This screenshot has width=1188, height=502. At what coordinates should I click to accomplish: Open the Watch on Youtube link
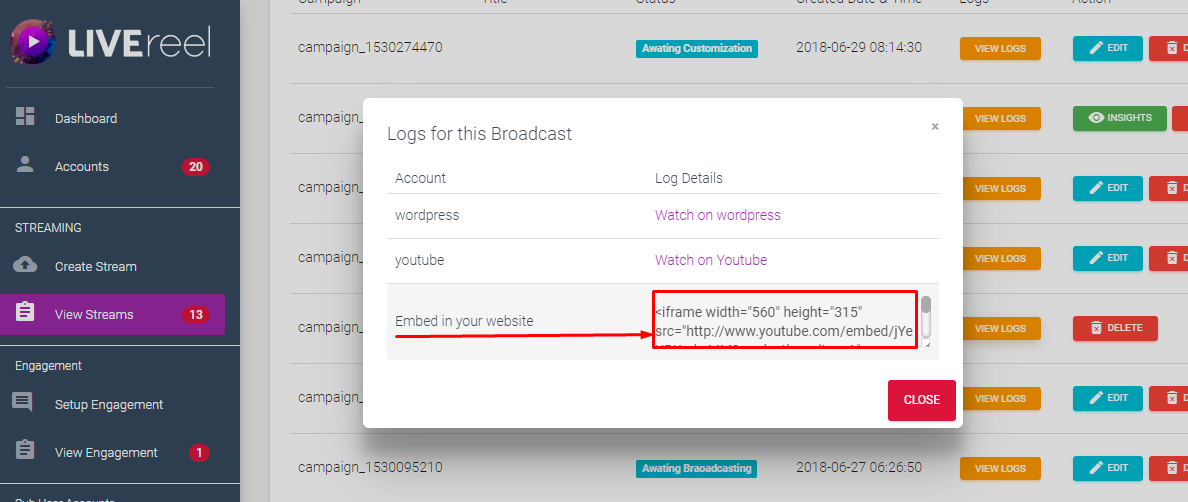[711, 260]
